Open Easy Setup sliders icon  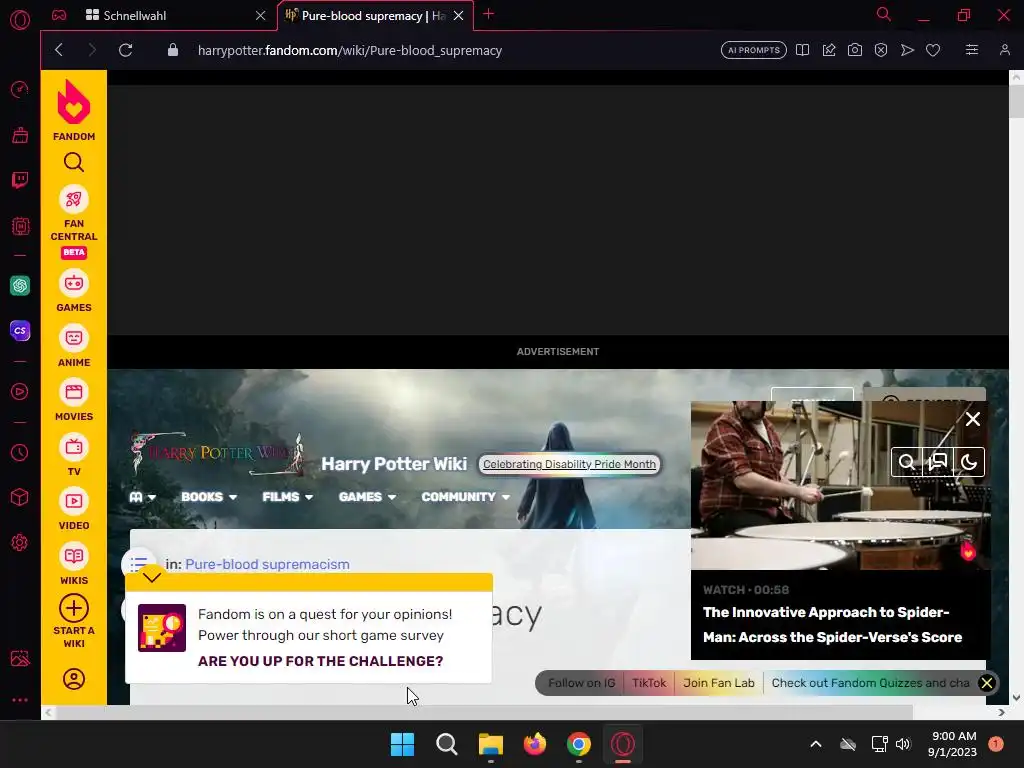click(972, 50)
